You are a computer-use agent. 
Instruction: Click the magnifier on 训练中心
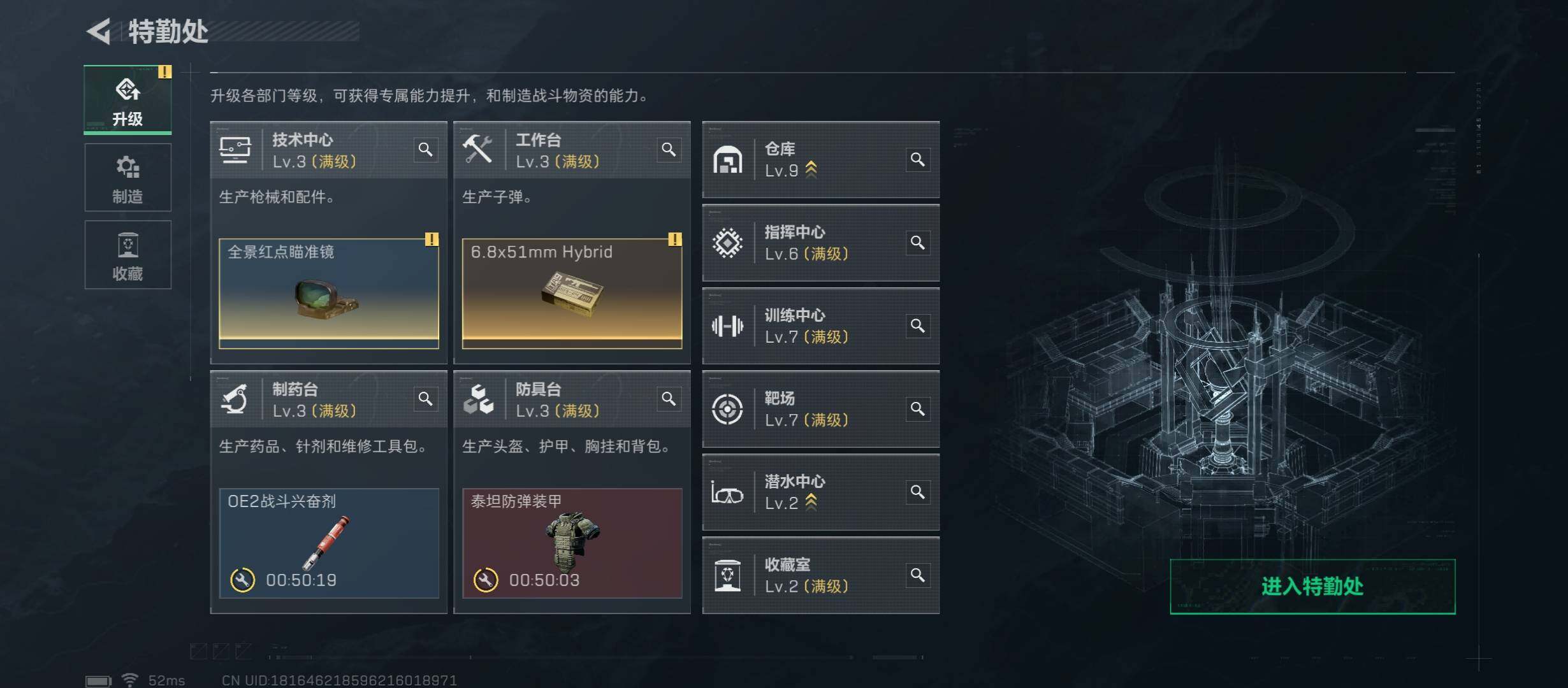(x=918, y=326)
